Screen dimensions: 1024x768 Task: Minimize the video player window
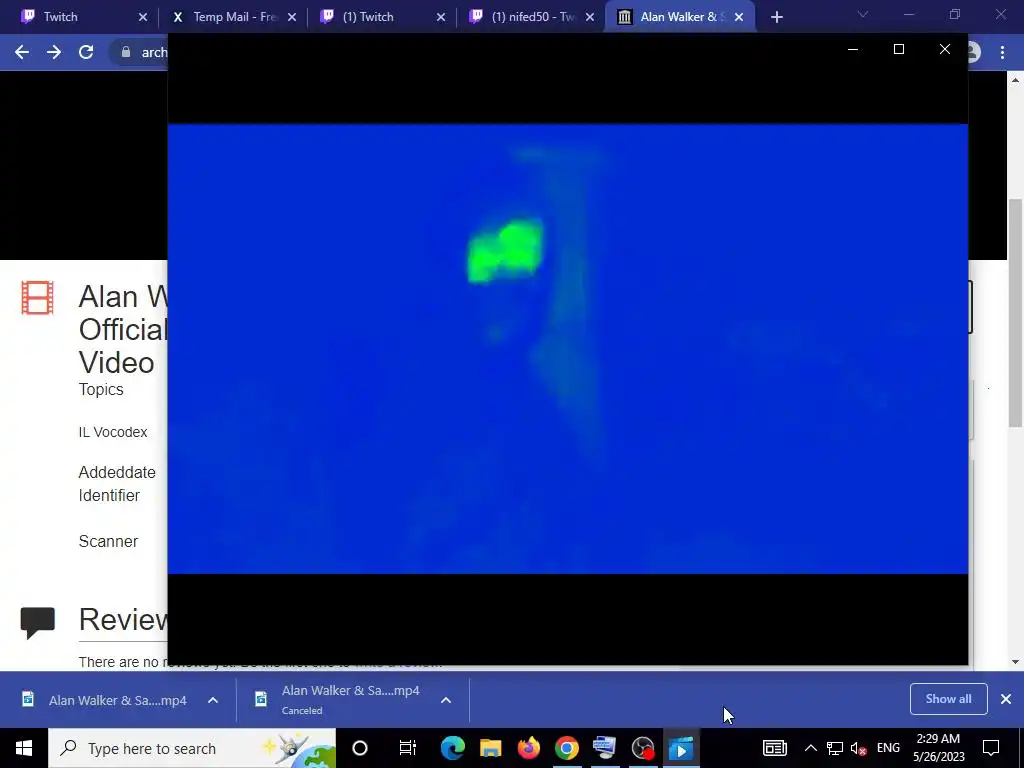pyautogui.click(x=852, y=50)
